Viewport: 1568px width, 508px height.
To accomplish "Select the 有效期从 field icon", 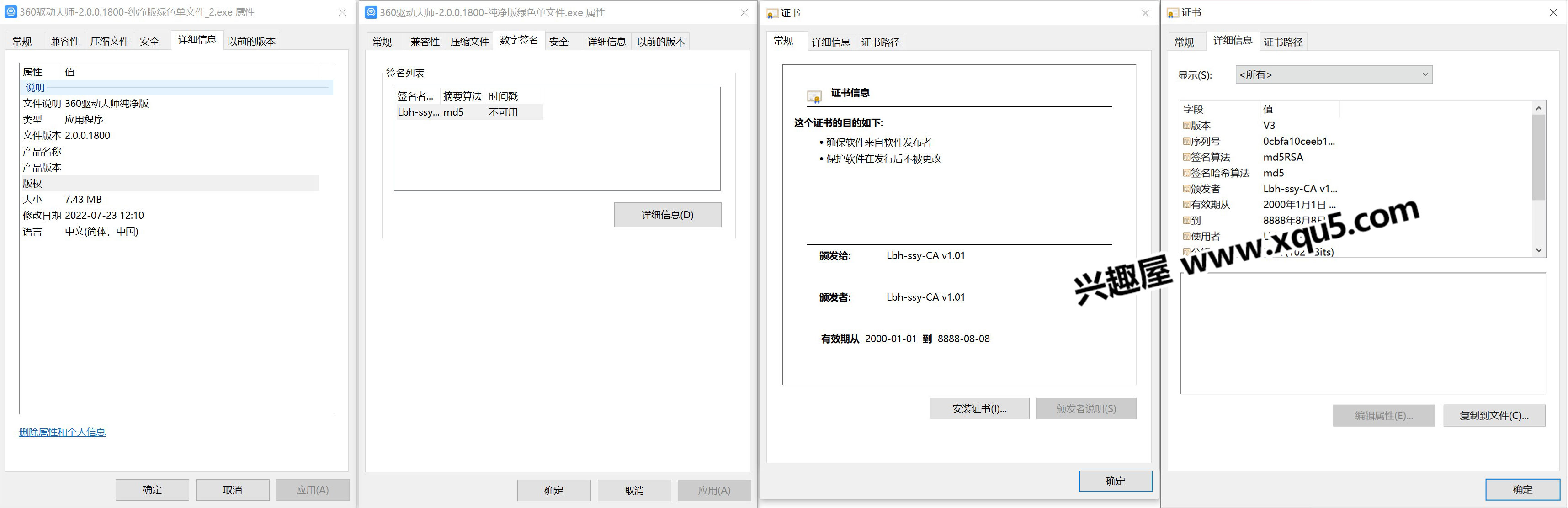I will click(x=1186, y=204).
